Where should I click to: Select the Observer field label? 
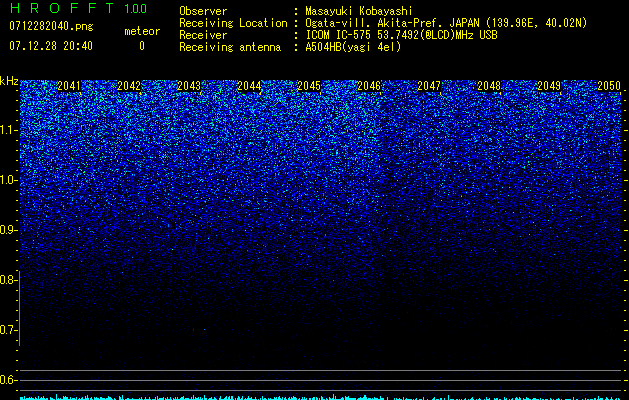coord(203,11)
